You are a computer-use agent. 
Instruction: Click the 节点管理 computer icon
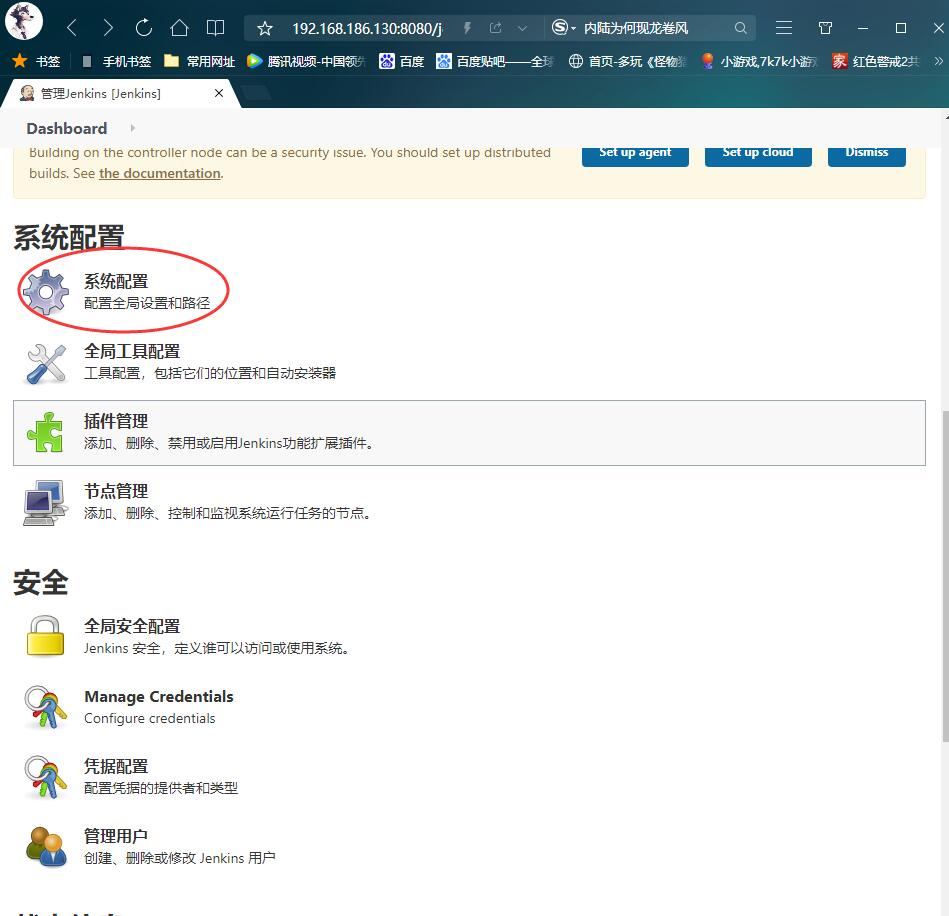(x=45, y=502)
